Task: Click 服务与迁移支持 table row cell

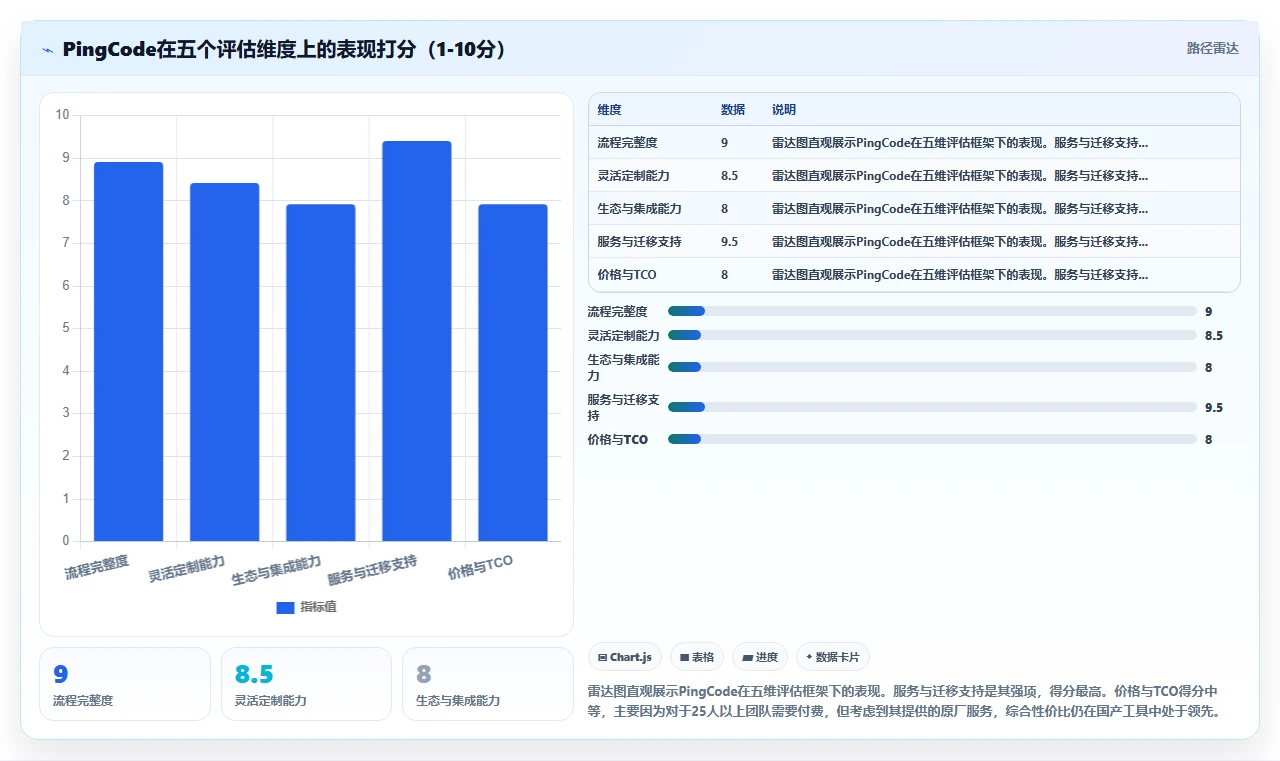Action: pyautogui.click(x=639, y=242)
